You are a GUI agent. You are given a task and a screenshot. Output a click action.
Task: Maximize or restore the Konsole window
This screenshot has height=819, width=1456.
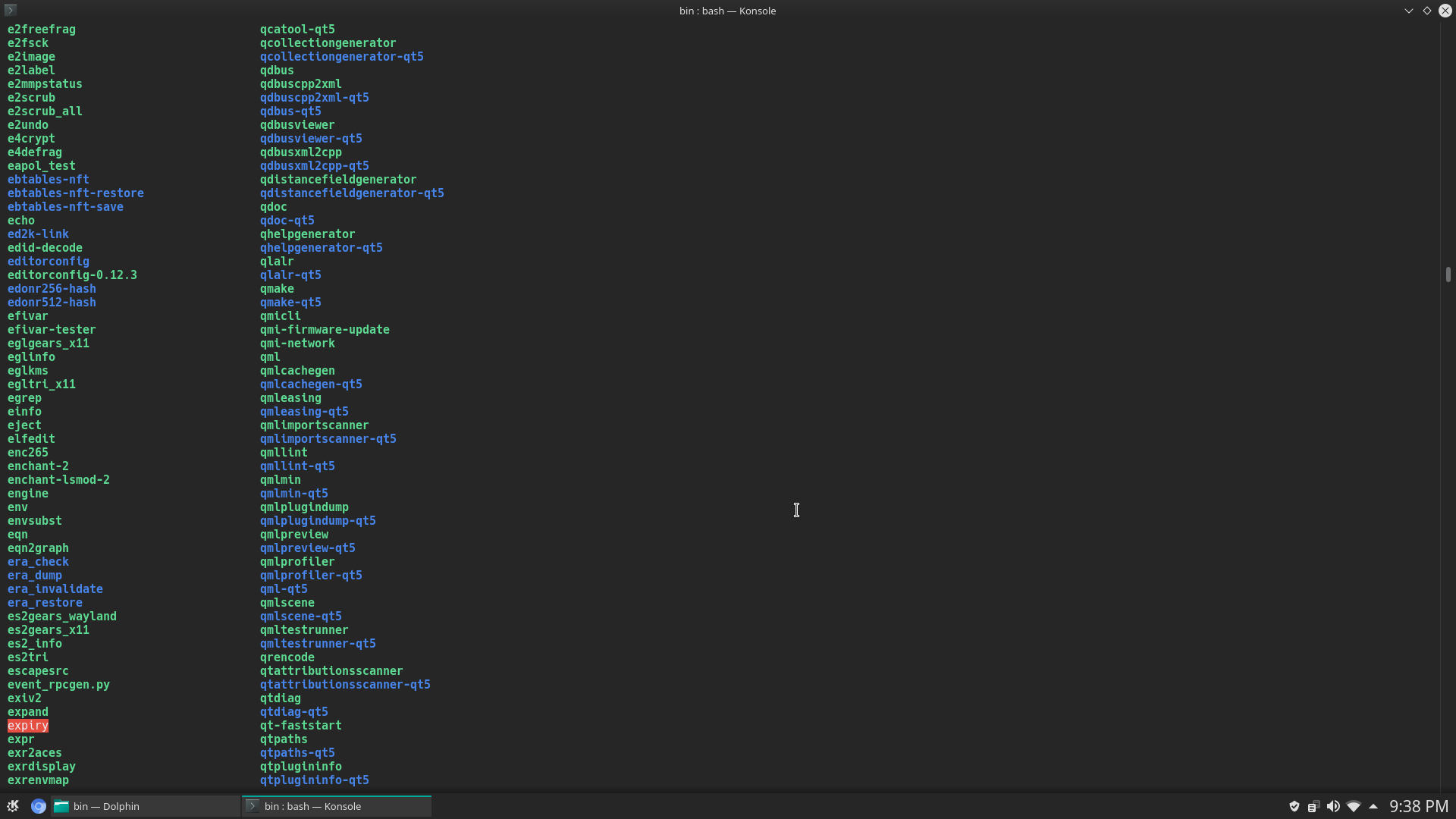tap(1427, 11)
